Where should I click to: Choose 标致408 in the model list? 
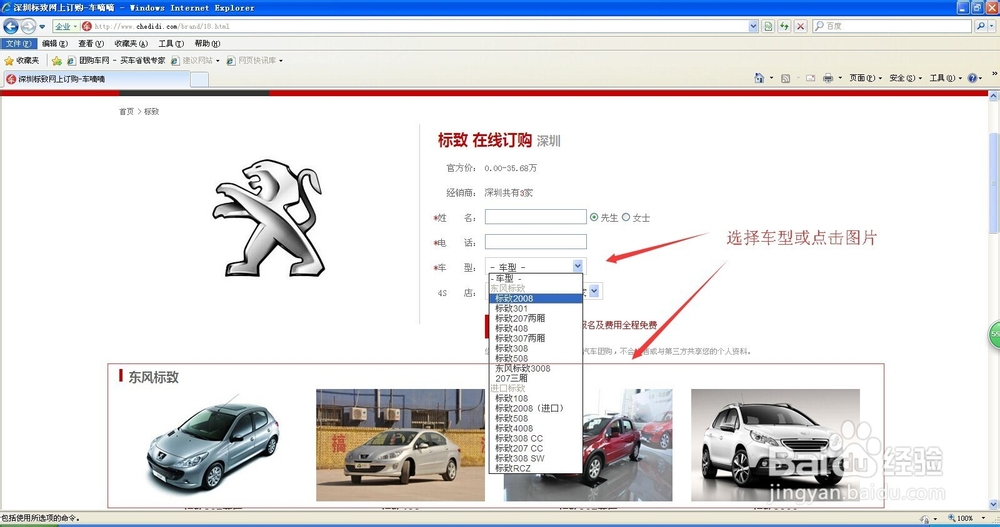click(x=536, y=329)
